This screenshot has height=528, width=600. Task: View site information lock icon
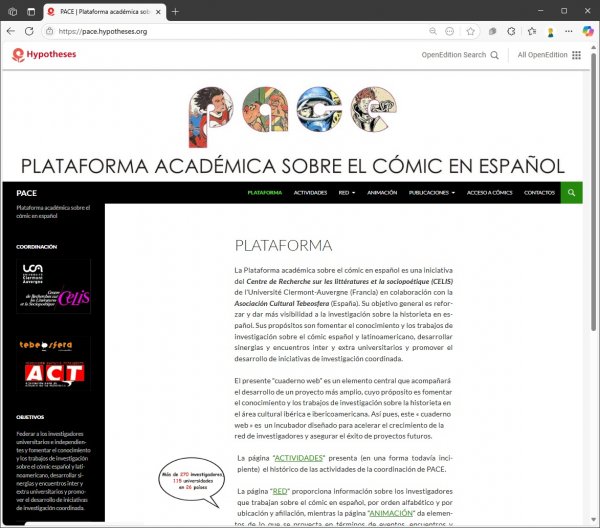(49, 31)
